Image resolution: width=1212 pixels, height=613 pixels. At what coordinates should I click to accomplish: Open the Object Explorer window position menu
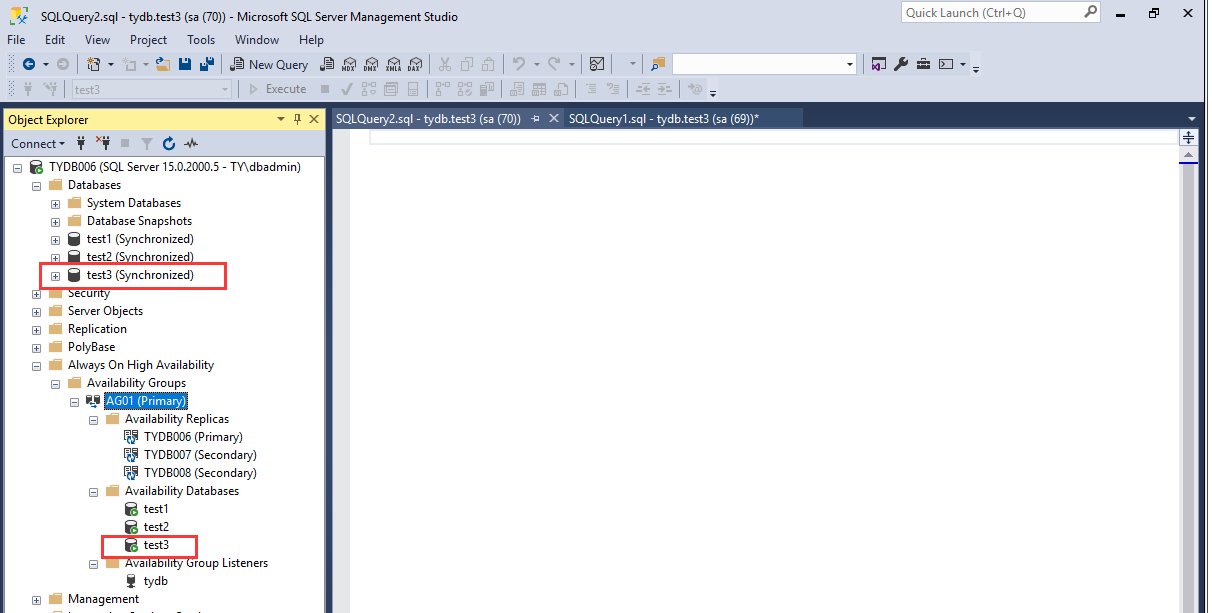(281, 119)
